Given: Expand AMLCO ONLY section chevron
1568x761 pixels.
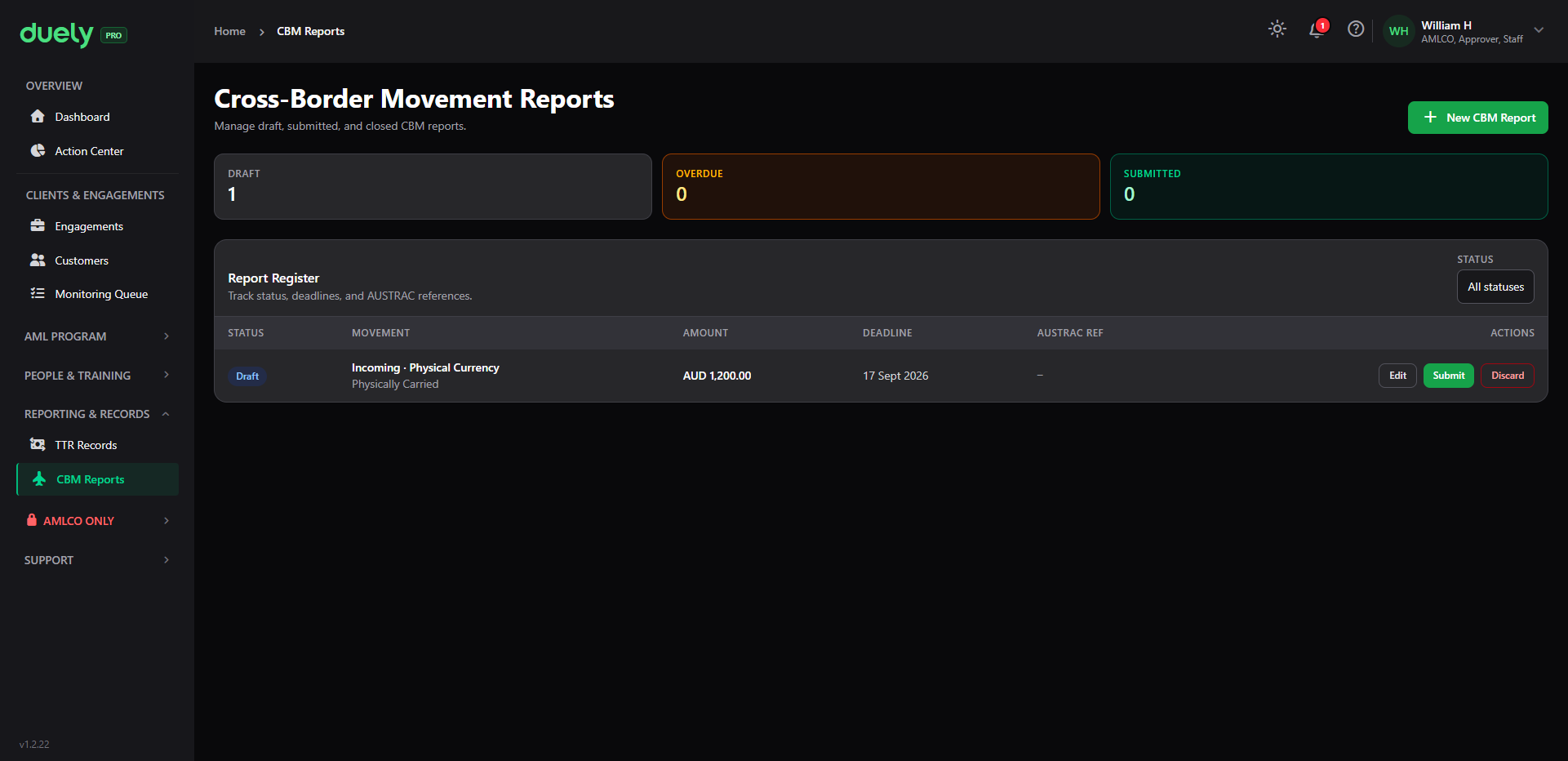Looking at the screenshot, I should 167,521.
